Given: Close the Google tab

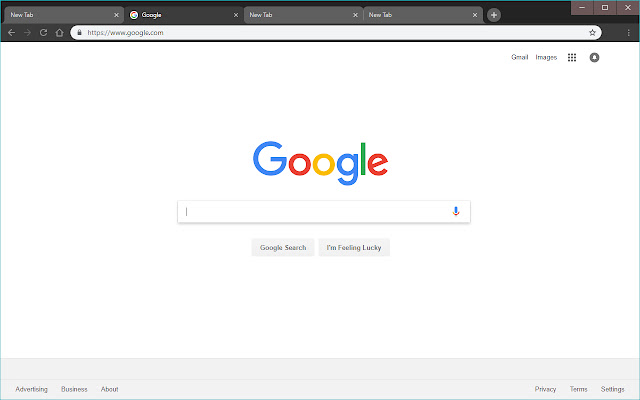Looking at the screenshot, I should 236,15.
